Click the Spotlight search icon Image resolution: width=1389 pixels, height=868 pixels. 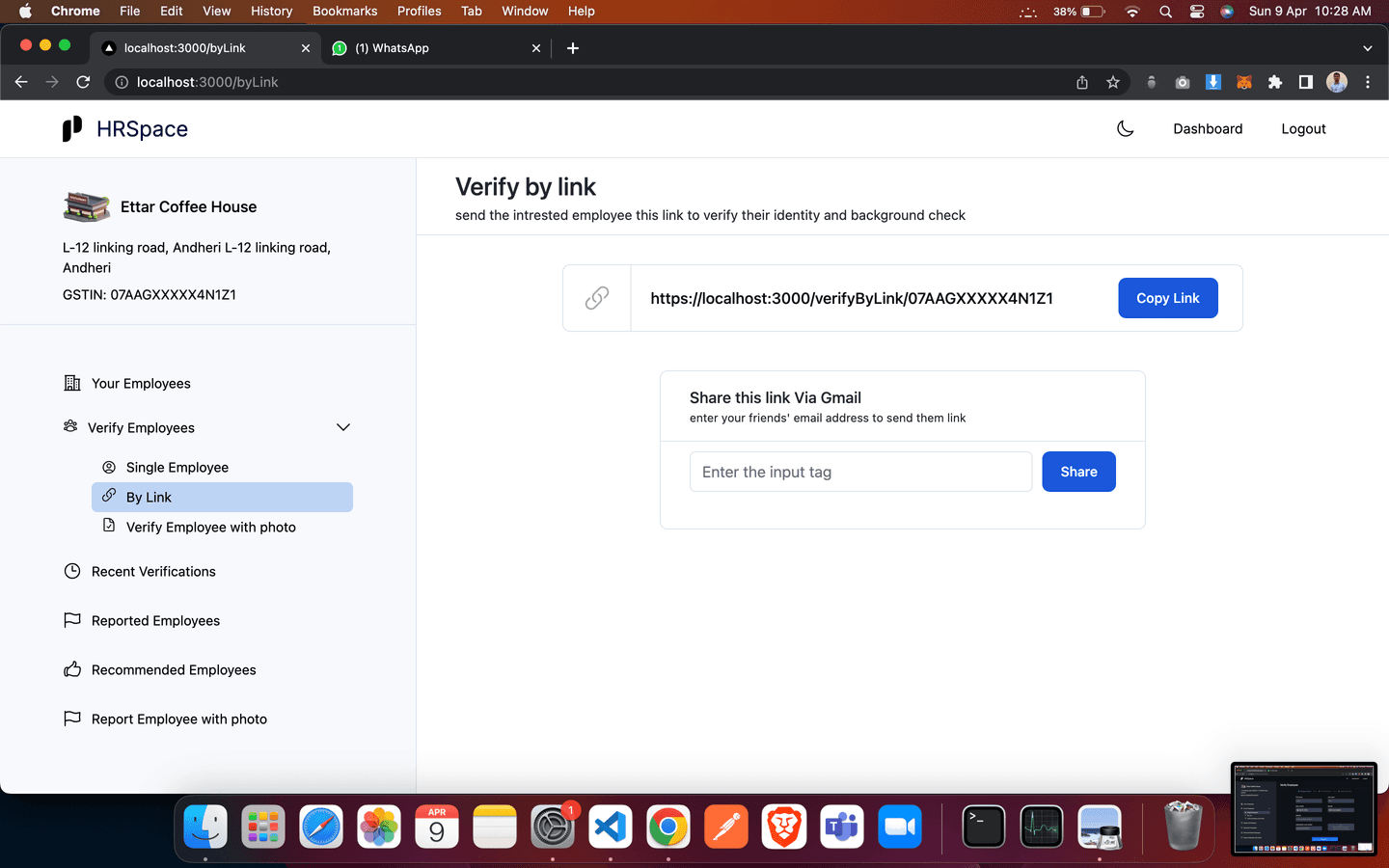[x=1165, y=12]
